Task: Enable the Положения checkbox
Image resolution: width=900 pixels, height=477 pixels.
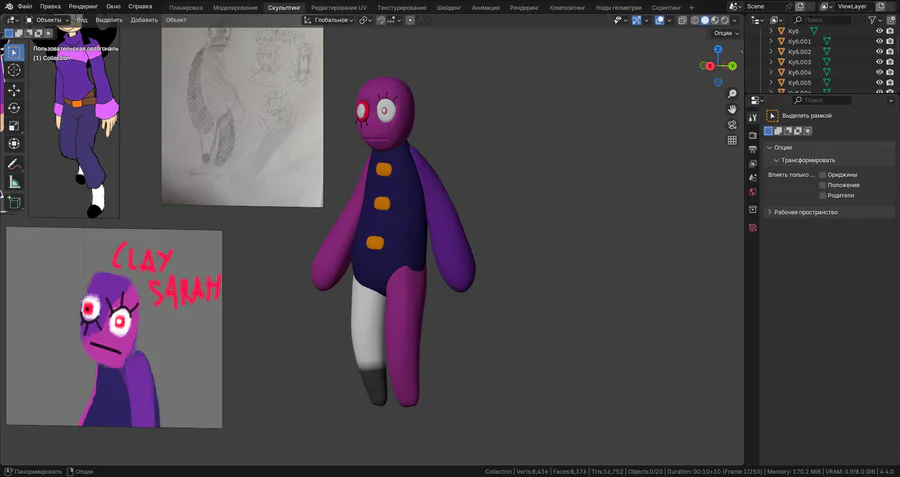Action: (823, 185)
